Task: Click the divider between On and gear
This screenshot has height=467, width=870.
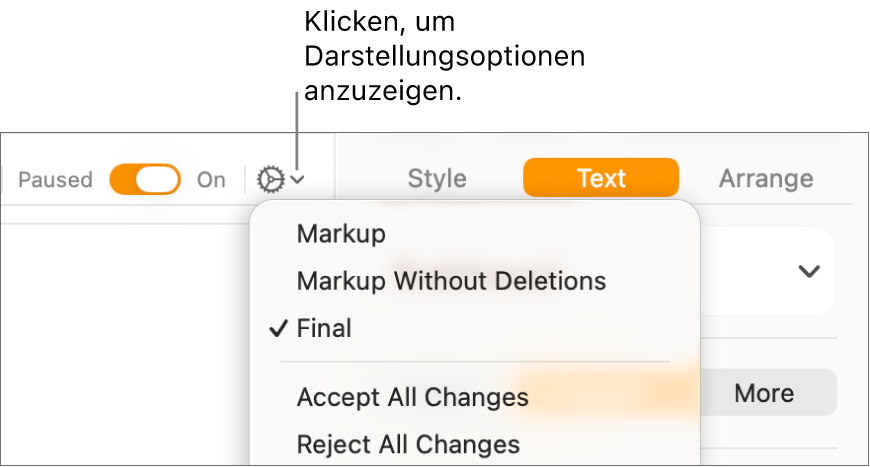Action: (244, 180)
